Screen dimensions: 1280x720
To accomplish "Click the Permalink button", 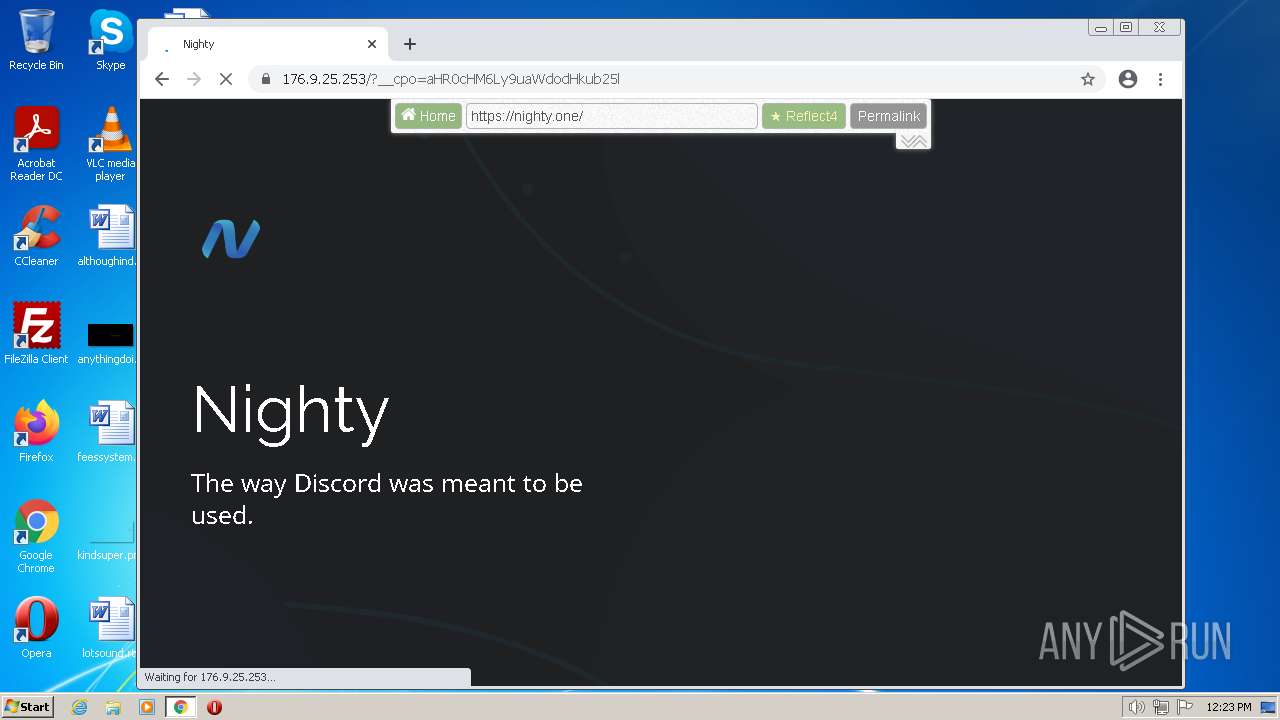I will (888, 116).
